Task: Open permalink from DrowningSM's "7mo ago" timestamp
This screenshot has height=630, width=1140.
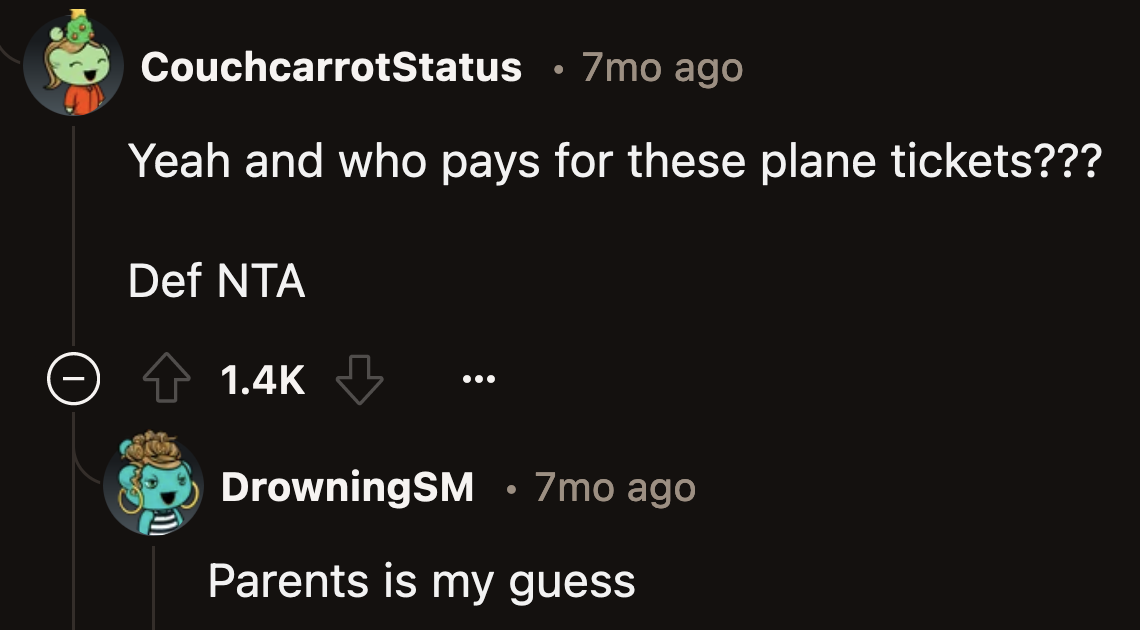Action: tap(614, 487)
